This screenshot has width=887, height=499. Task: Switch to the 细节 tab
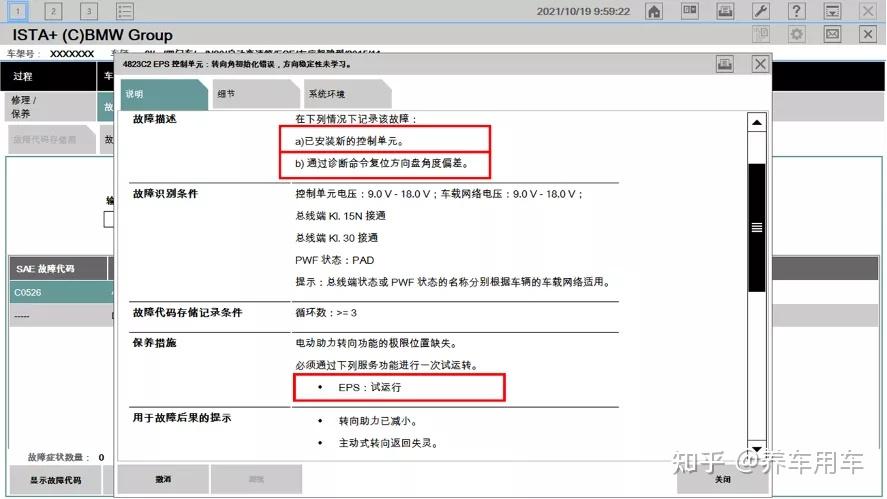(x=256, y=94)
